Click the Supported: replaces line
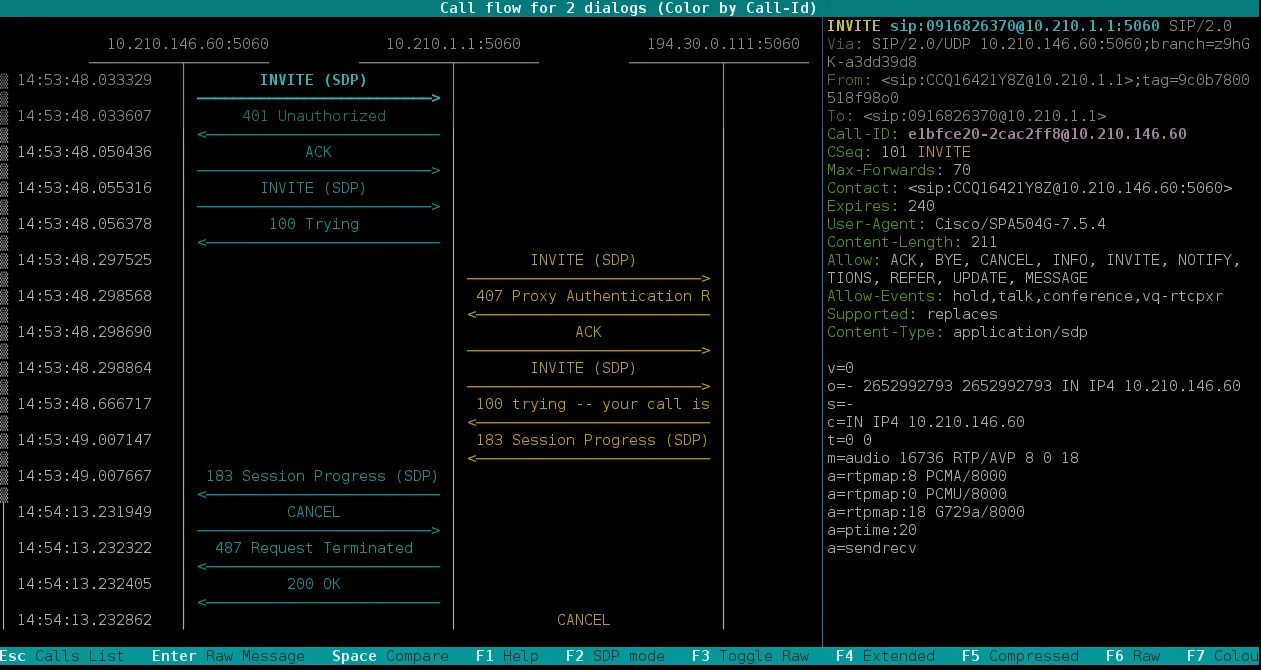Image resolution: width=1261 pixels, height=670 pixels. [x=912, y=314]
